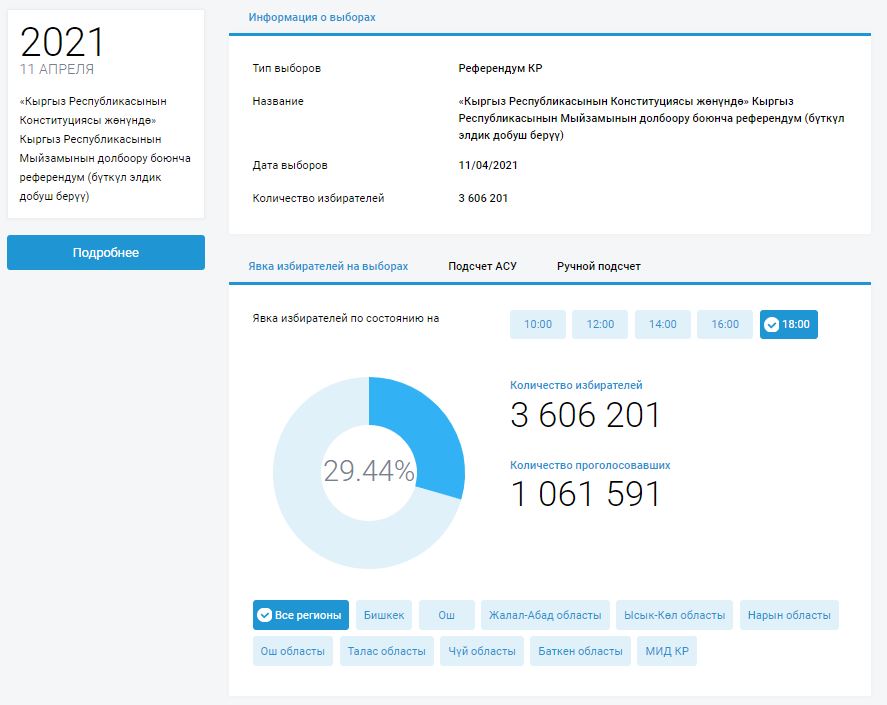Switch turnout time to 16:00

(725, 324)
